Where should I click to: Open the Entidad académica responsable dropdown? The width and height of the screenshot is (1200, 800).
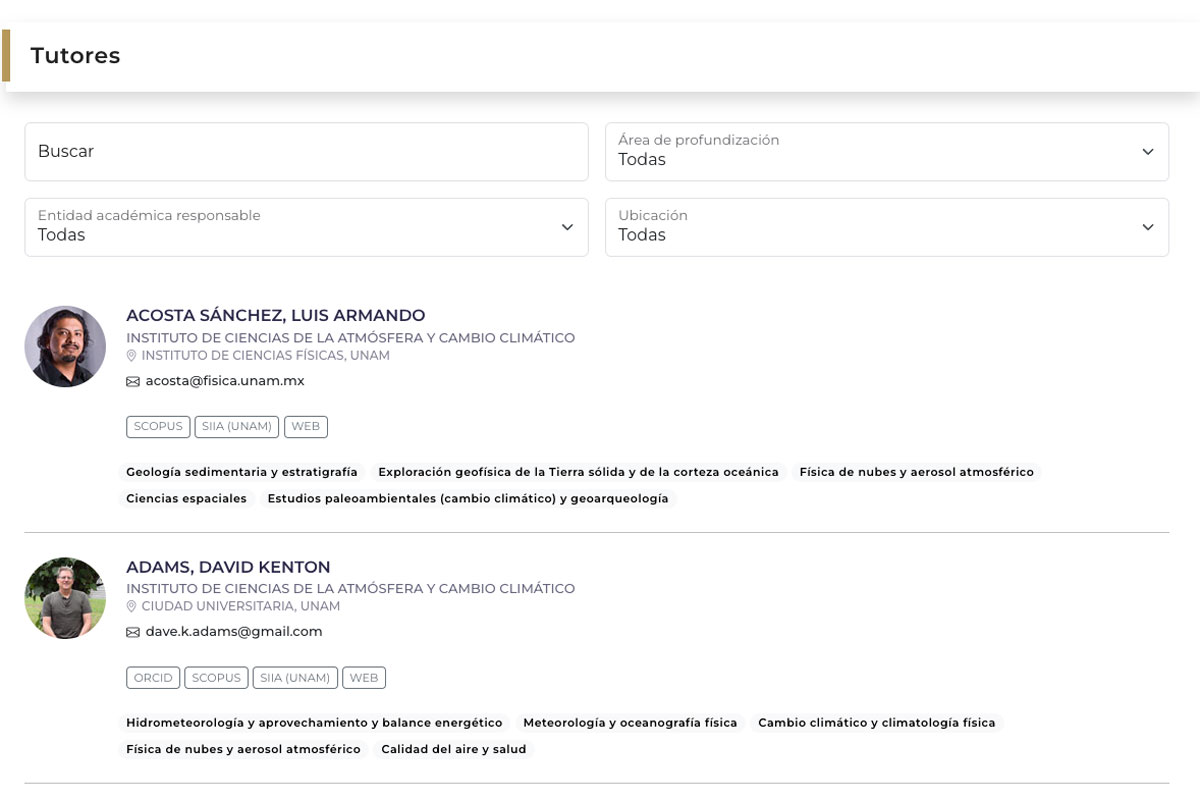306,227
